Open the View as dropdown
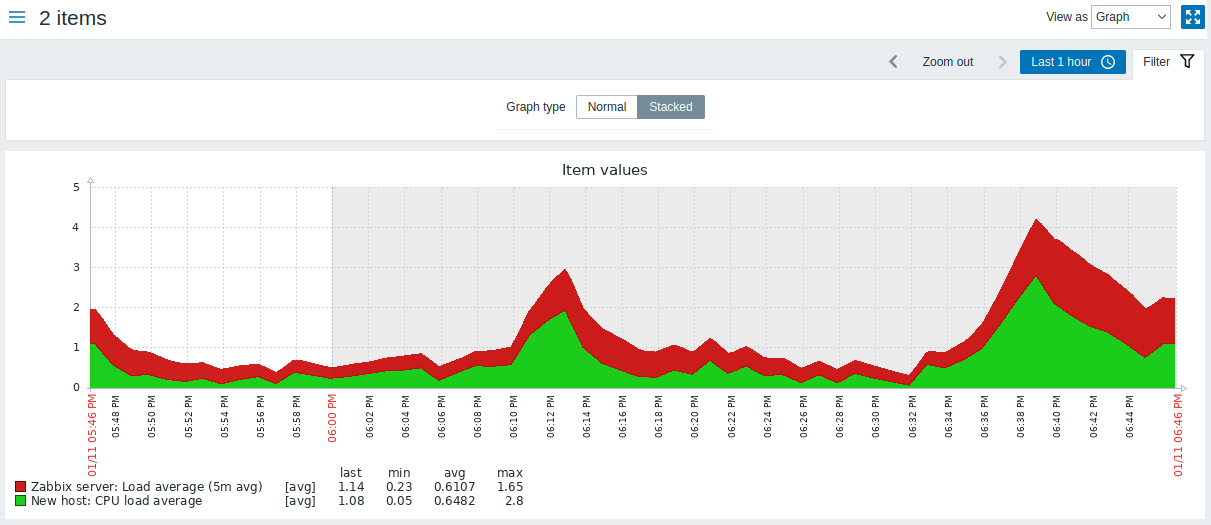This screenshot has height=525, width=1211. (1130, 17)
